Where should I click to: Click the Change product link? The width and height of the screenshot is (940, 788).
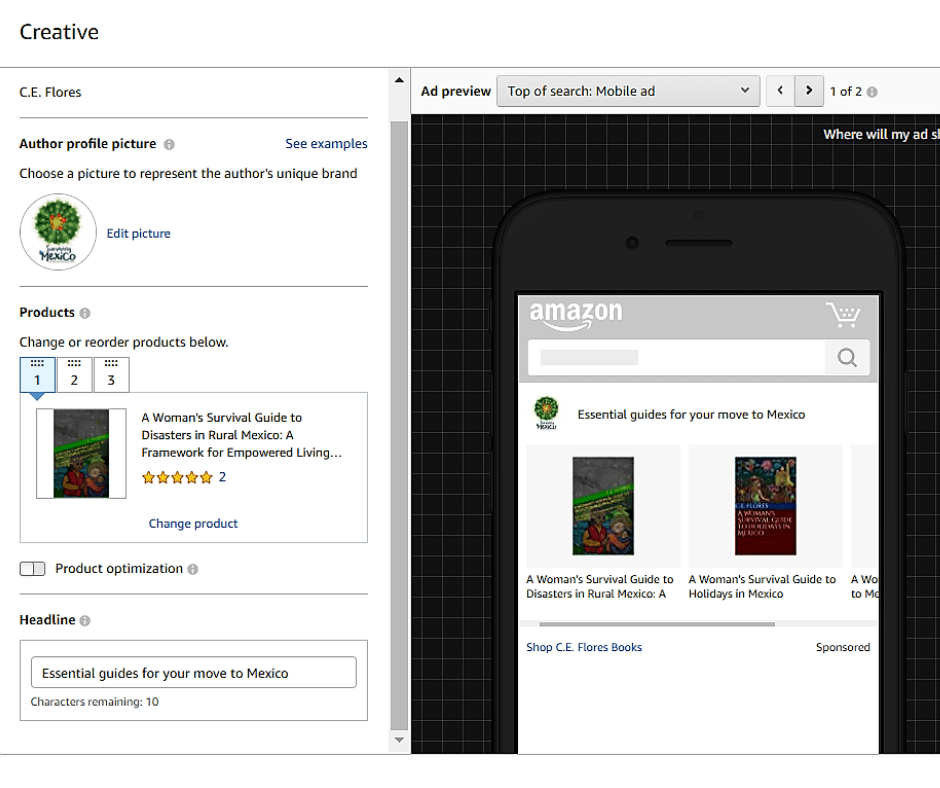(193, 523)
